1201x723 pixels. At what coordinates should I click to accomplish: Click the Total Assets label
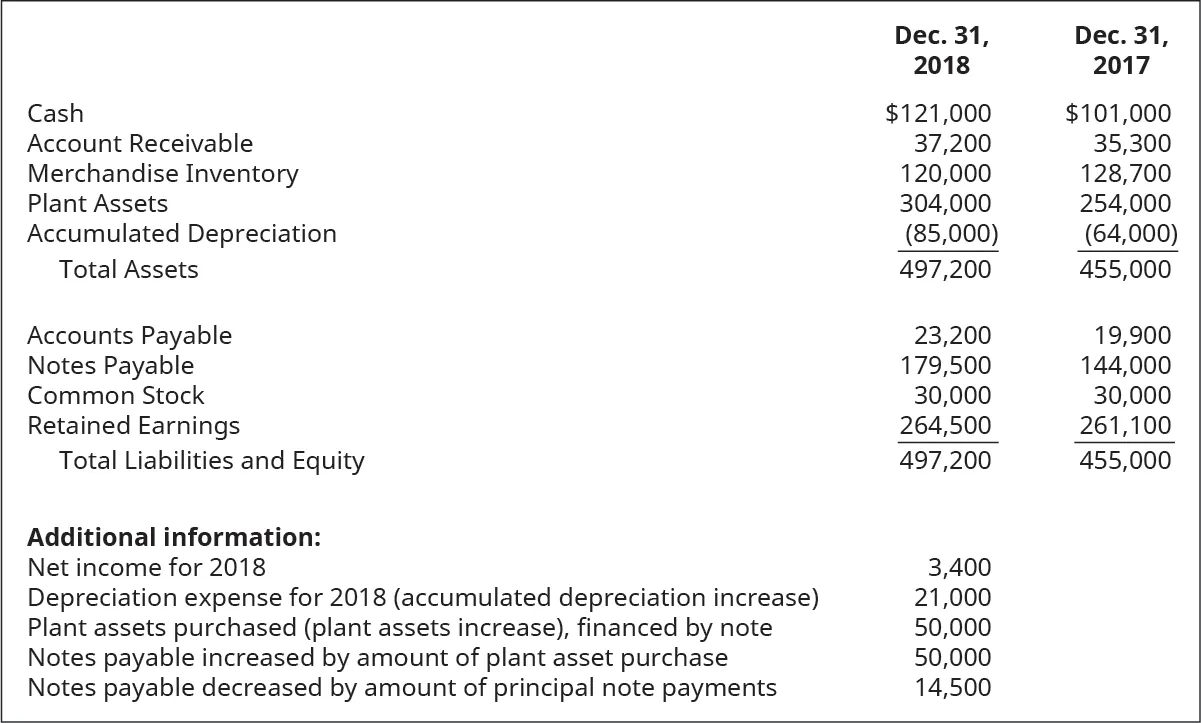tap(129, 269)
